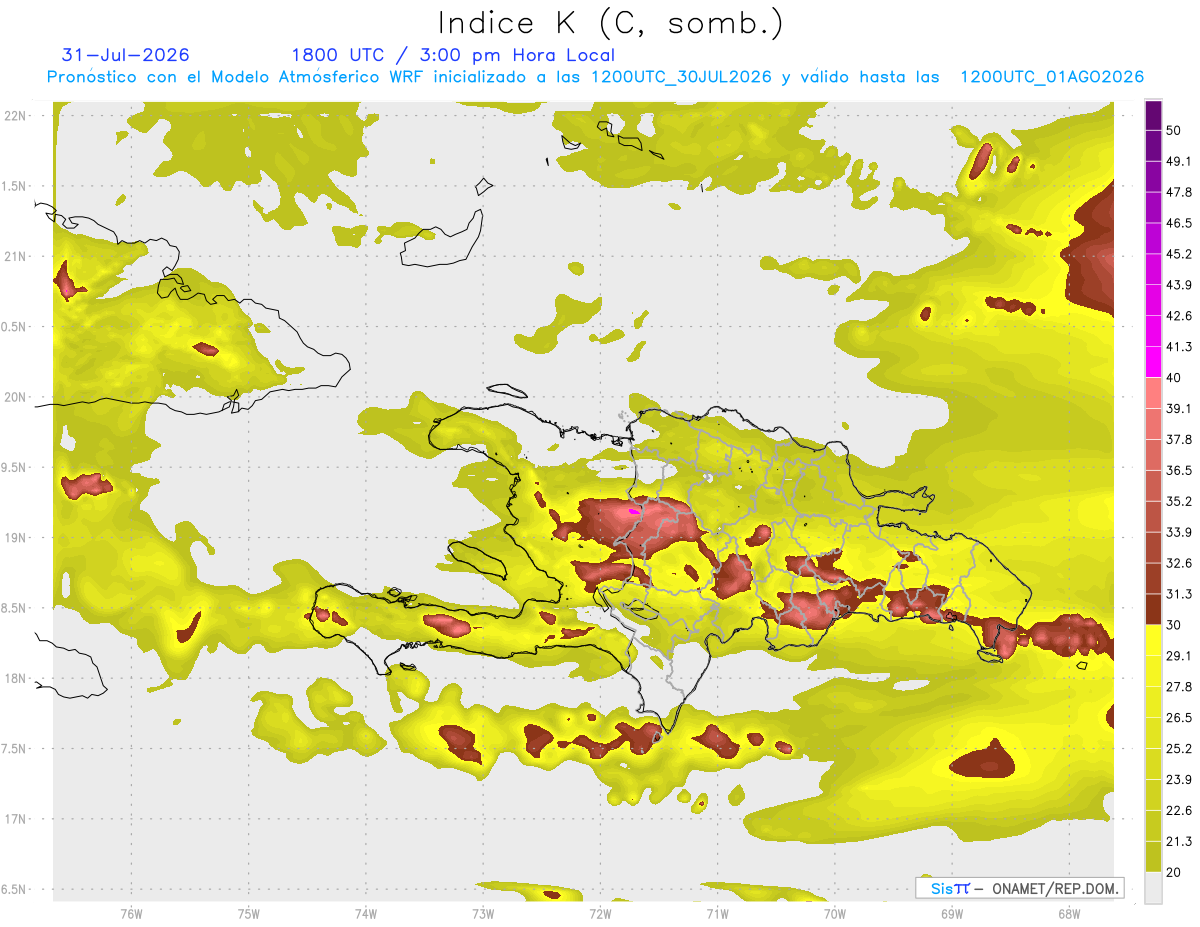This screenshot has width=1200, height=927.
Task: Click the "41.3" color scale value
Action: click(x=1178, y=347)
